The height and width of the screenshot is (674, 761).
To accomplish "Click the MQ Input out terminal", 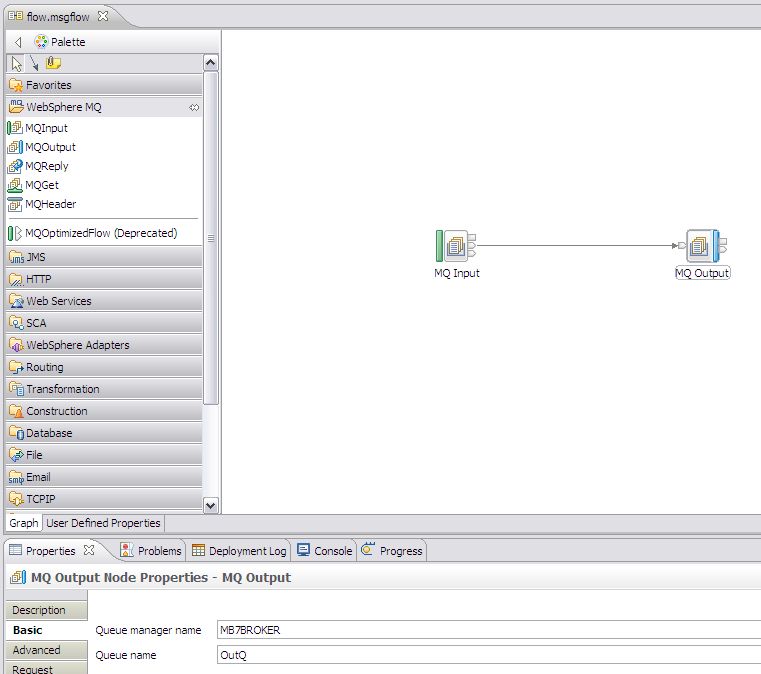I will tap(472, 246).
